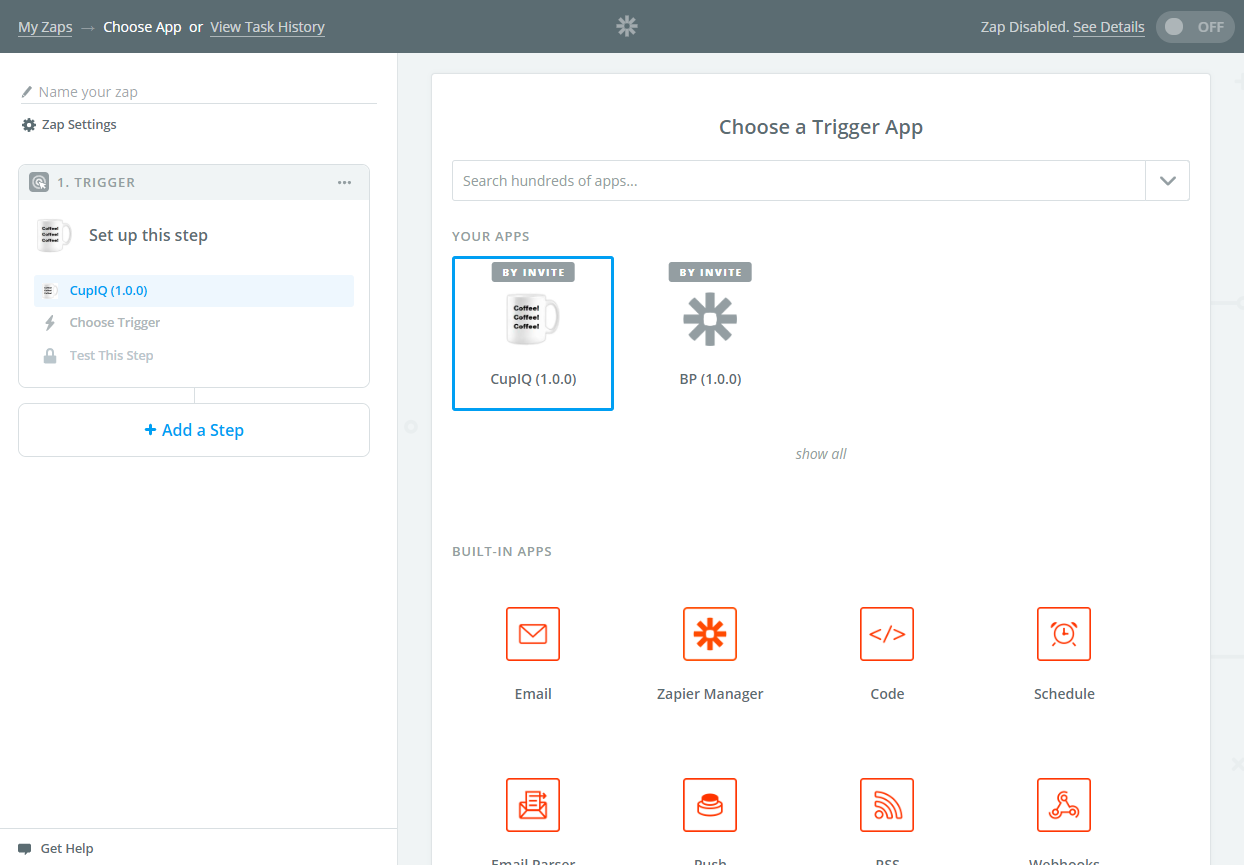Click the Zapier logo in header
Viewport: 1244px width, 865px height.
pos(627,27)
